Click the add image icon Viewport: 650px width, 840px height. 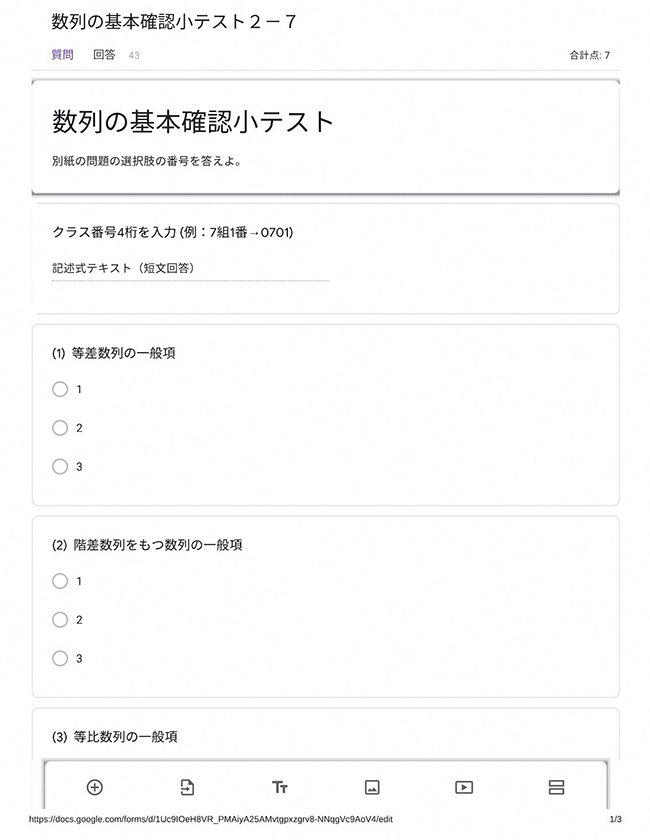372,787
